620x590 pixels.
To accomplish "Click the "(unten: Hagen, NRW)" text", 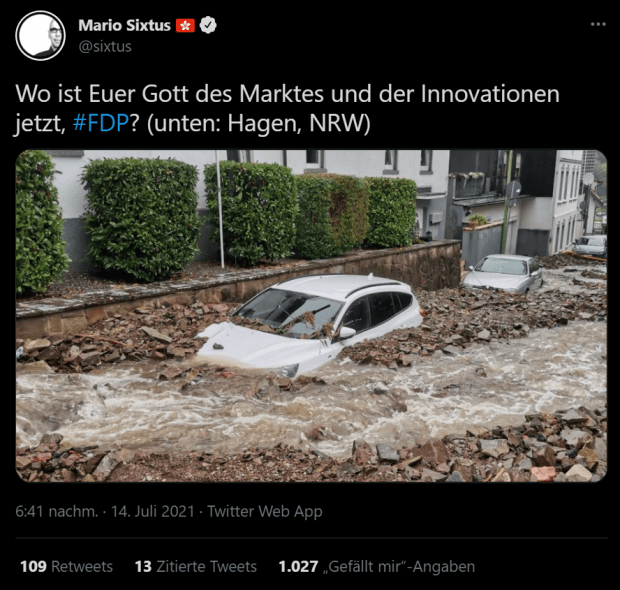I will click(259, 123).
